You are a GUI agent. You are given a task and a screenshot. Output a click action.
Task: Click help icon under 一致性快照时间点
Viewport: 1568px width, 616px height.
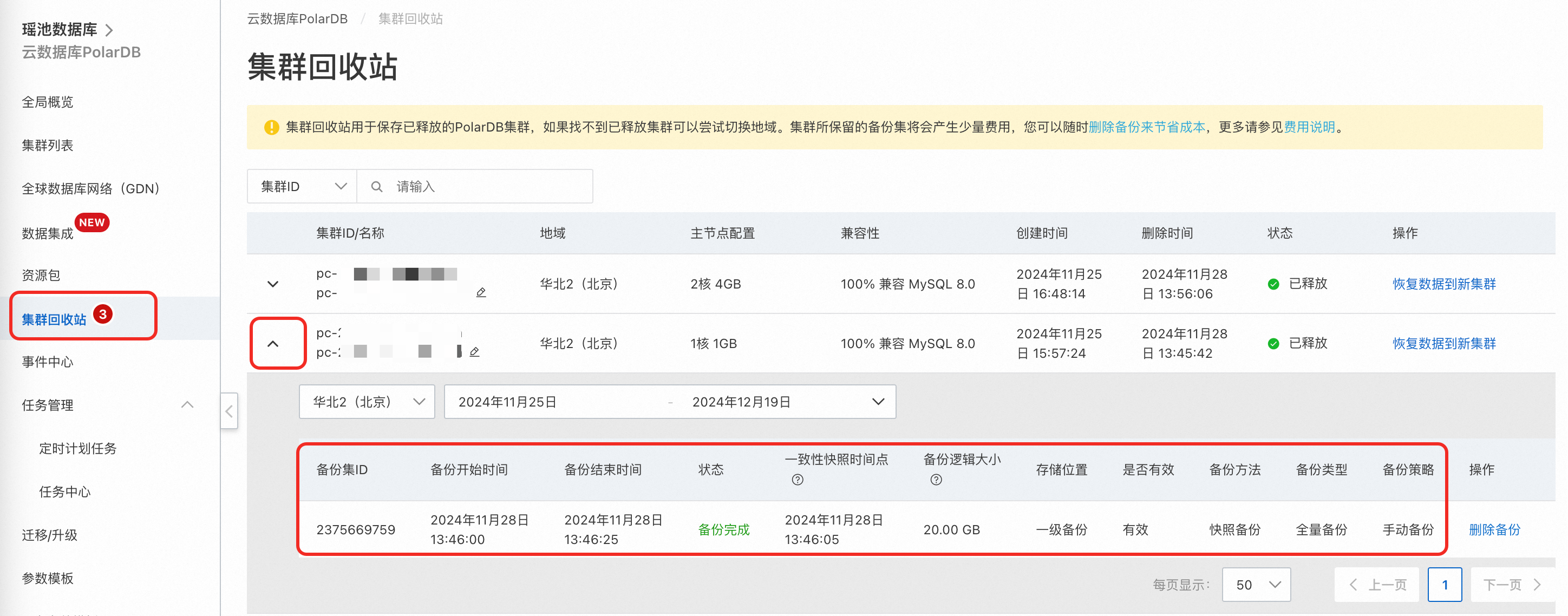coord(798,480)
